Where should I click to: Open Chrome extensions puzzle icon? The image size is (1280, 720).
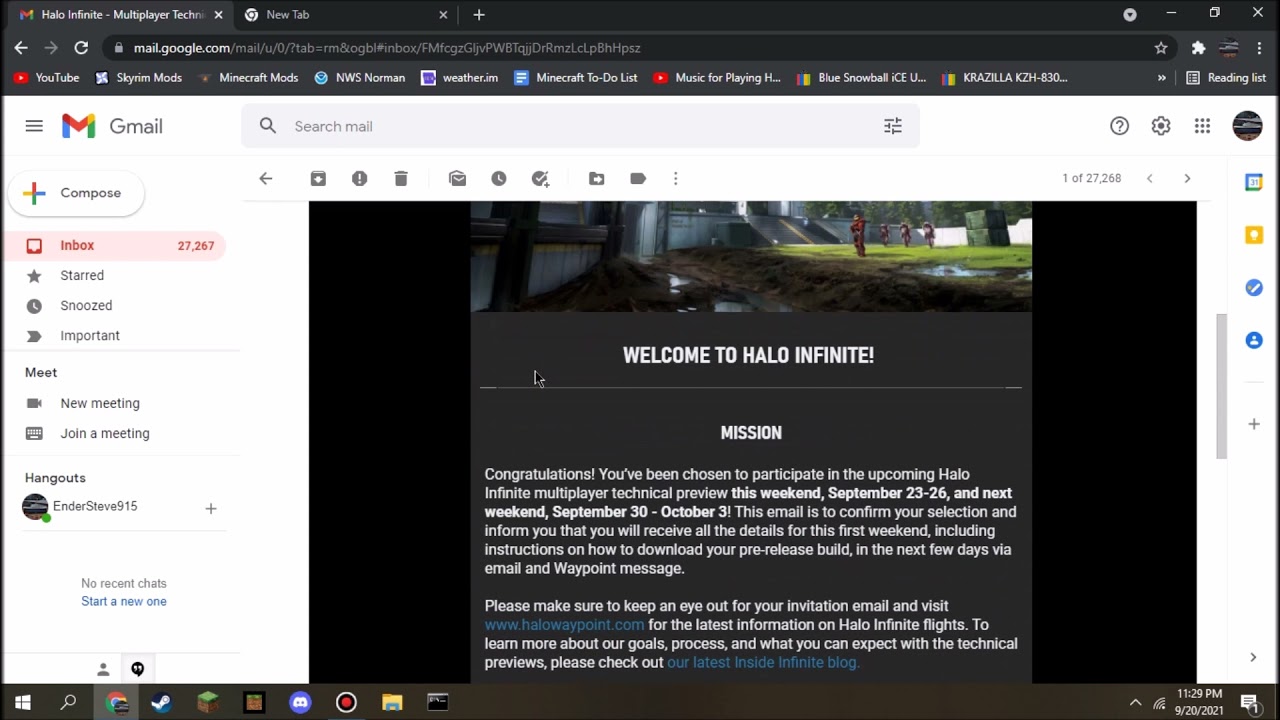[x=1198, y=47]
